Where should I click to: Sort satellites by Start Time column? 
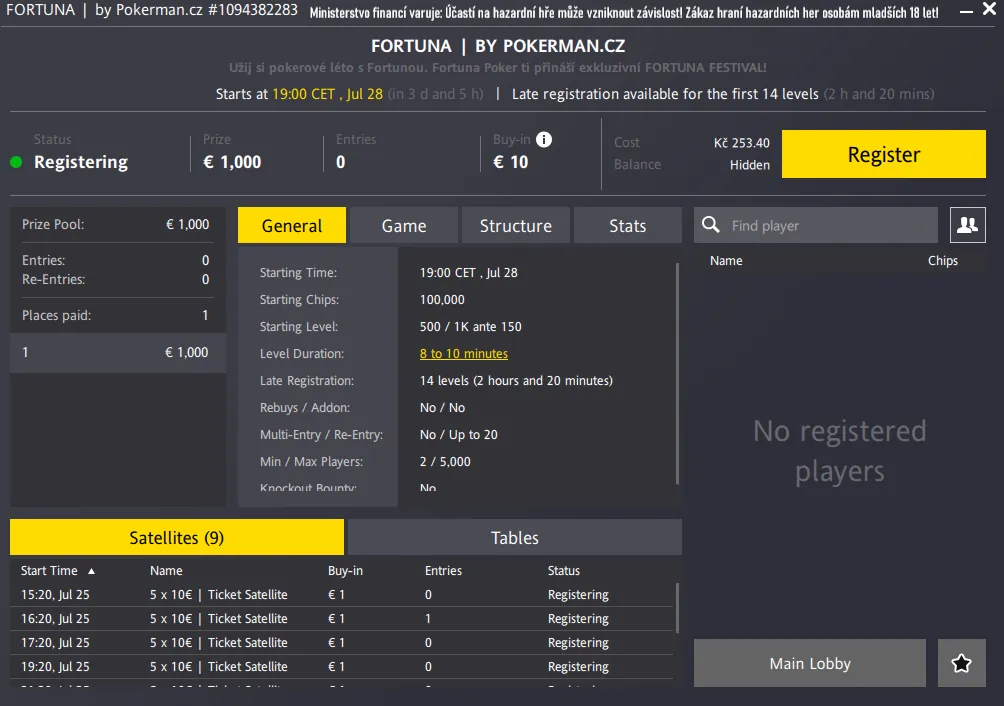click(x=58, y=570)
